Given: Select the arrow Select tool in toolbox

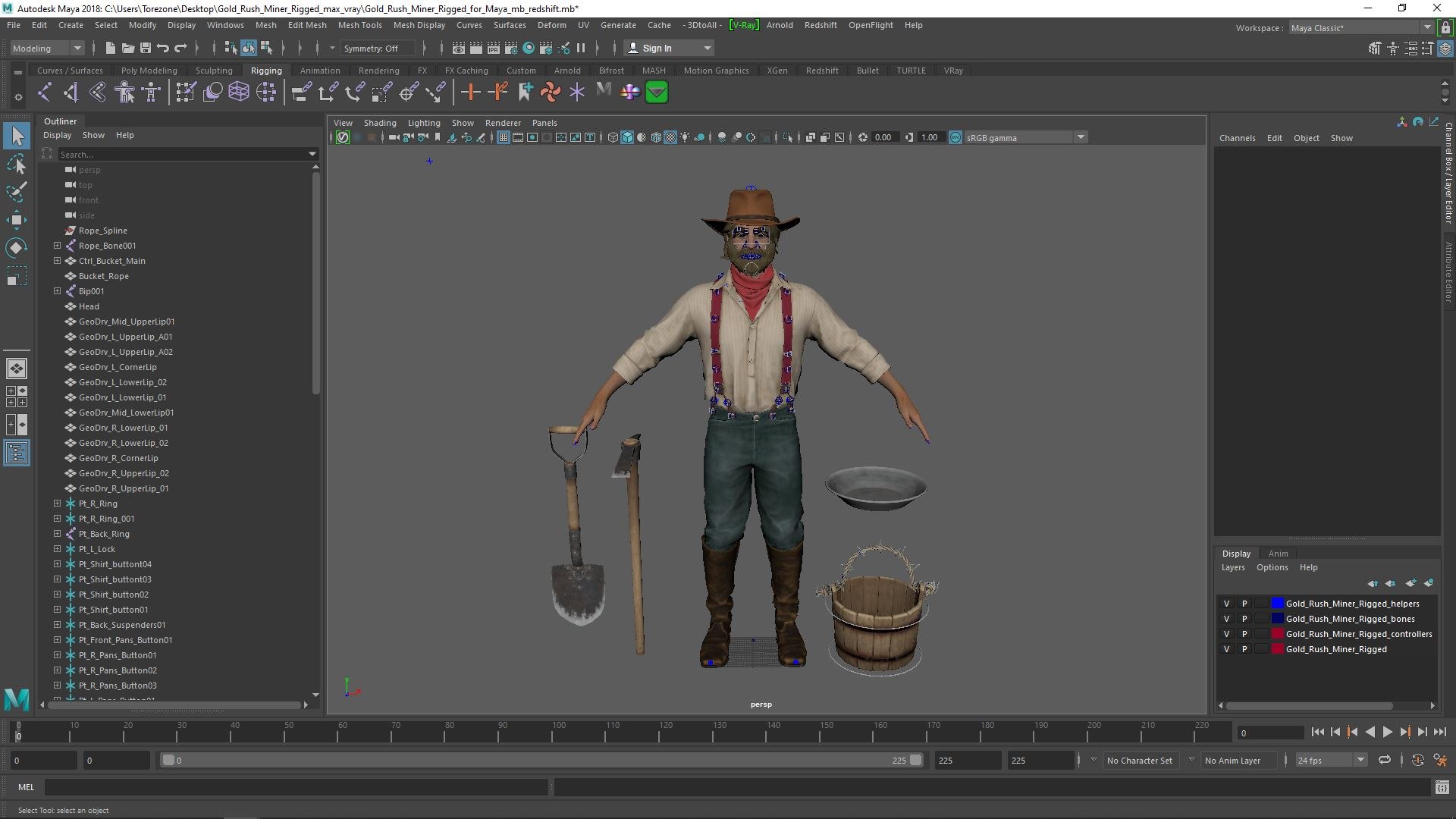Looking at the screenshot, I should click(x=17, y=136).
